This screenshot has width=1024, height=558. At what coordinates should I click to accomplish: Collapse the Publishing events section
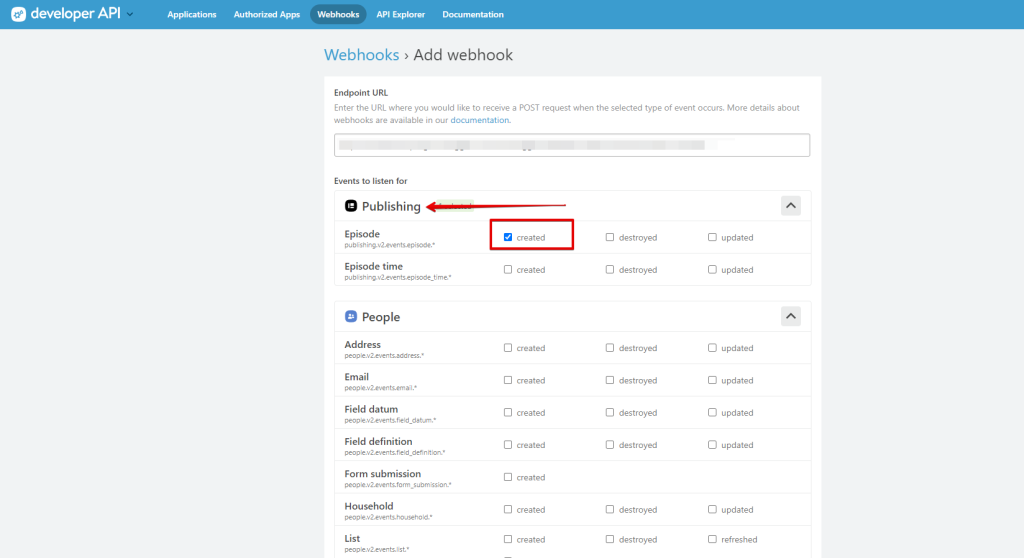coord(790,206)
